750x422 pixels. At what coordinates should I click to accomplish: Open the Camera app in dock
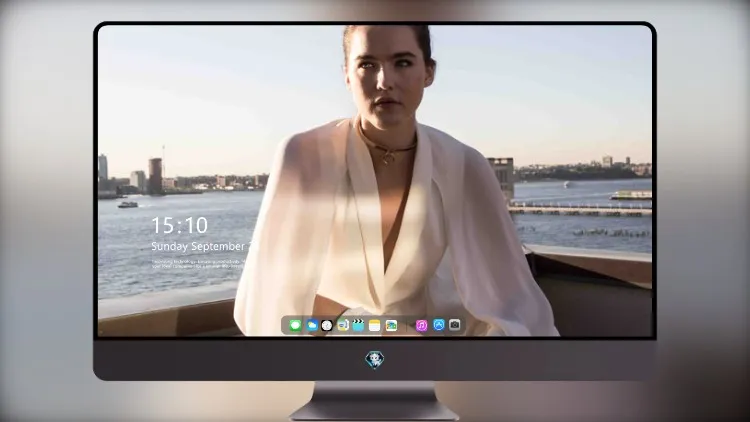(454, 325)
